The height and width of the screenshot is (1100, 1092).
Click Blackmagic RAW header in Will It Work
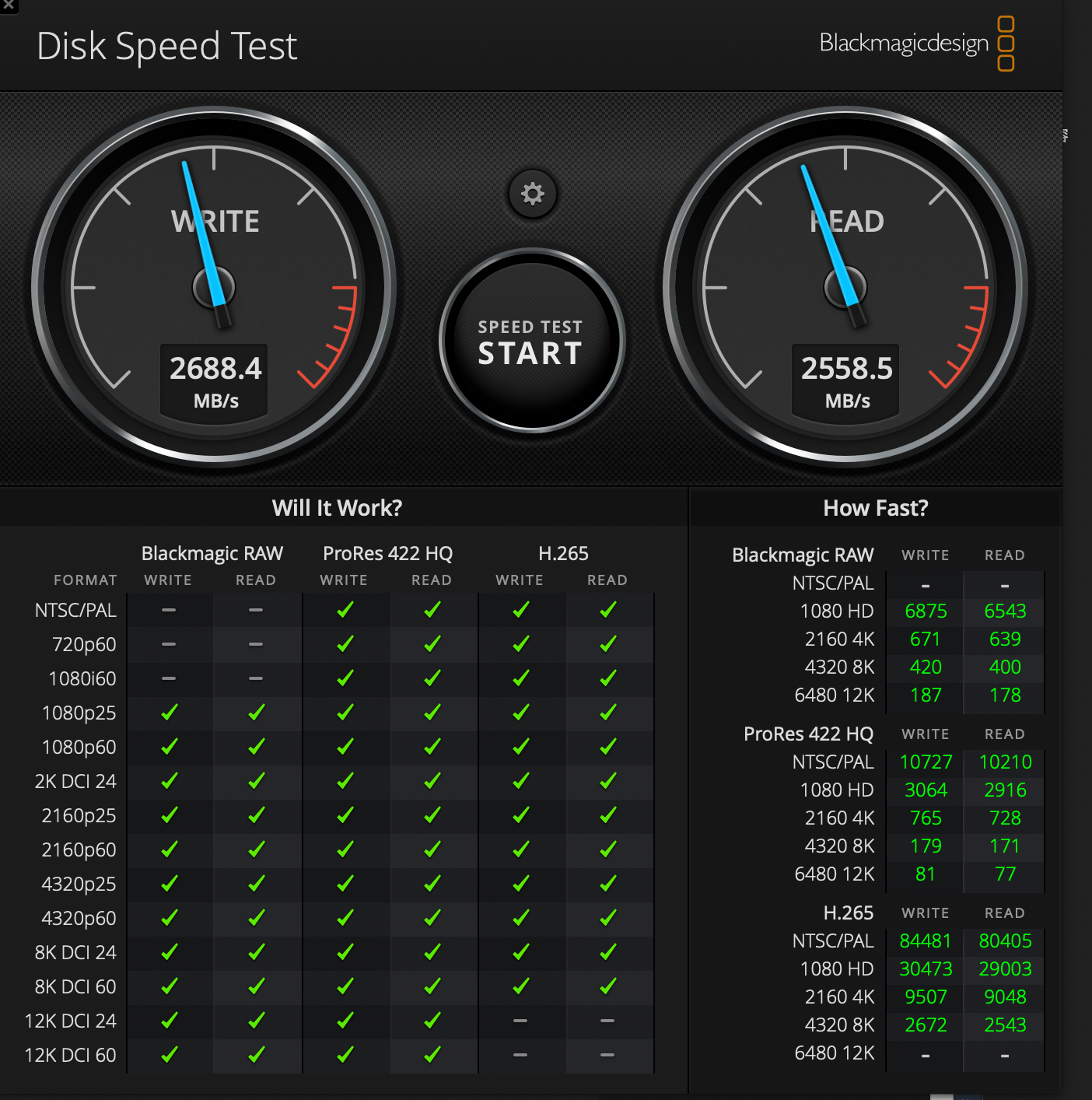click(212, 554)
